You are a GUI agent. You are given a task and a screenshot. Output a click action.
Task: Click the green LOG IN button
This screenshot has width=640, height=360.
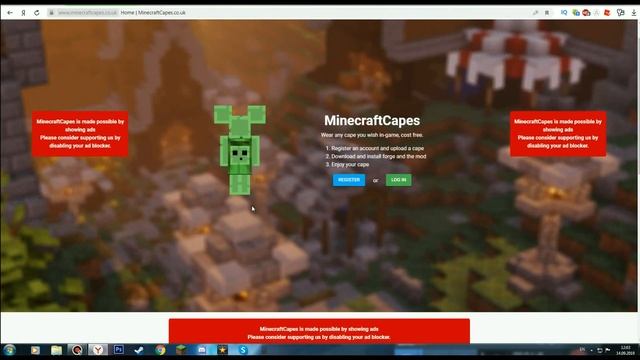(398, 180)
